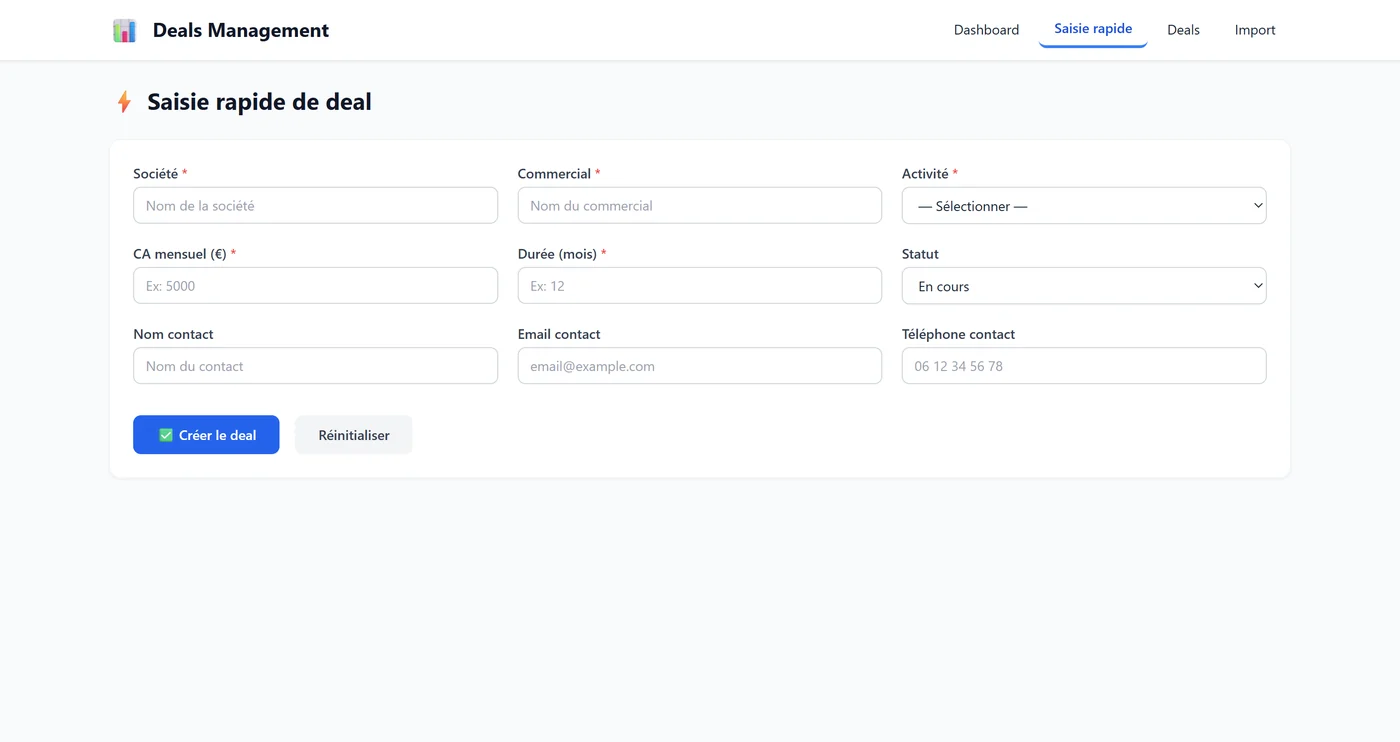
Task: Expand the Activité dropdown
Action: pyautogui.click(x=1084, y=206)
